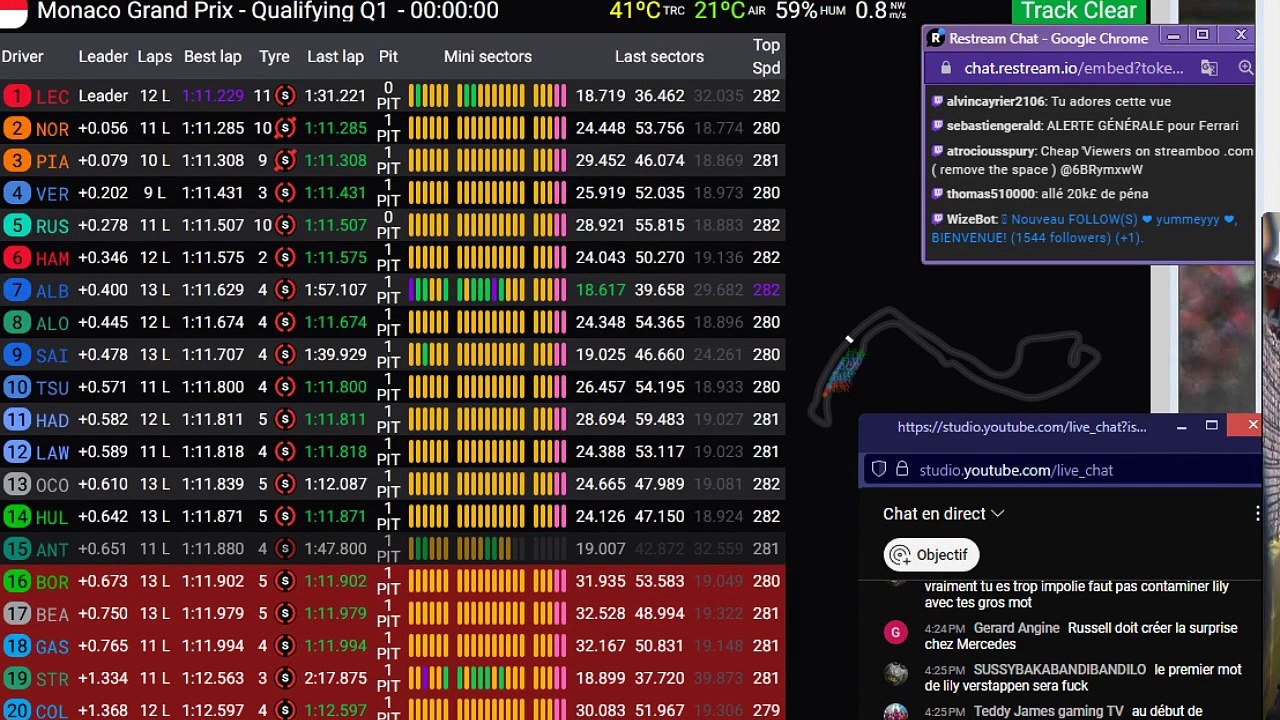Click LEC's purple best lap 1:11.229
The height and width of the screenshot is (720, 1280).
point(213,96)
